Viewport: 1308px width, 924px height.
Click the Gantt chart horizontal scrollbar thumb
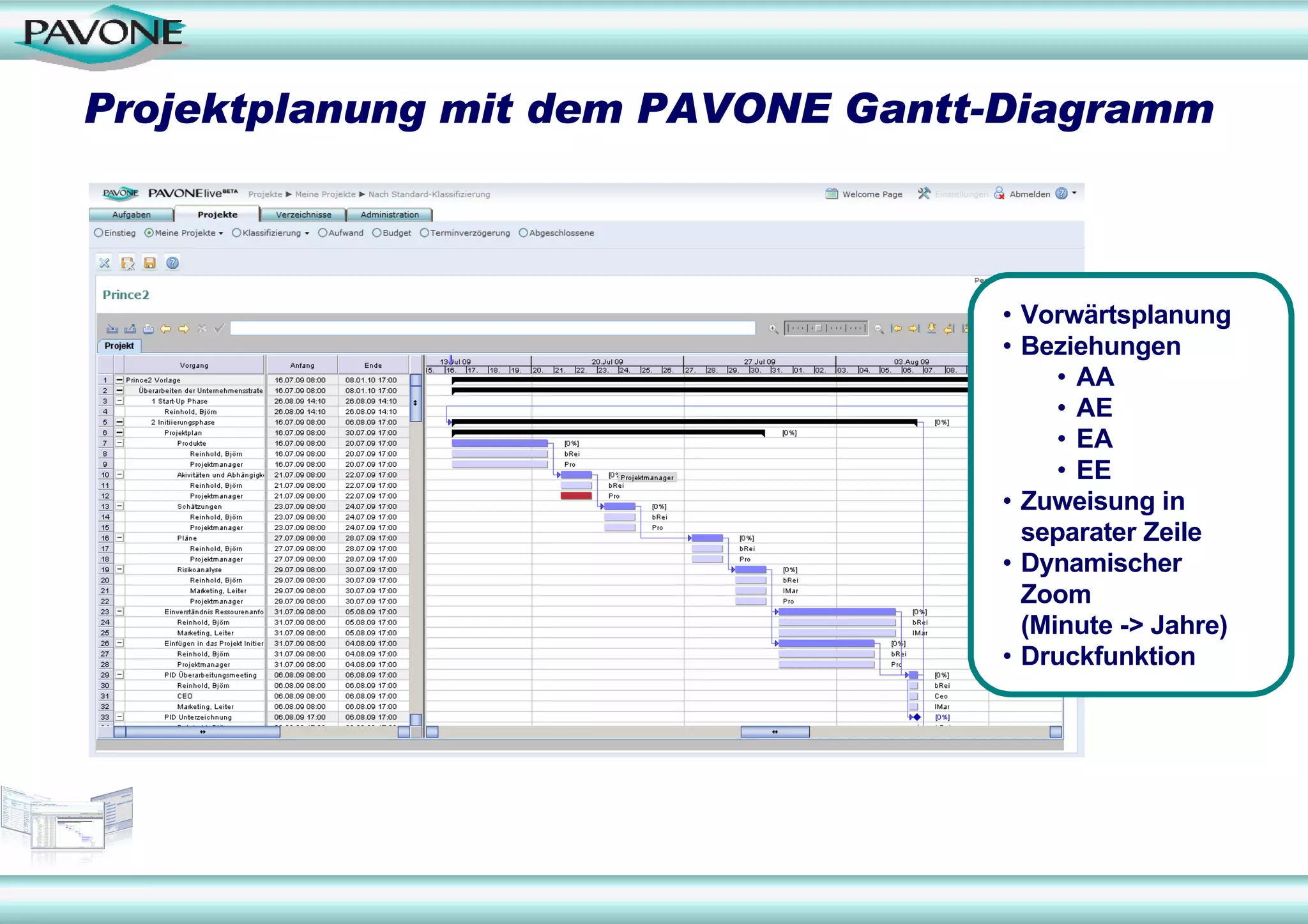click(775, 732)
